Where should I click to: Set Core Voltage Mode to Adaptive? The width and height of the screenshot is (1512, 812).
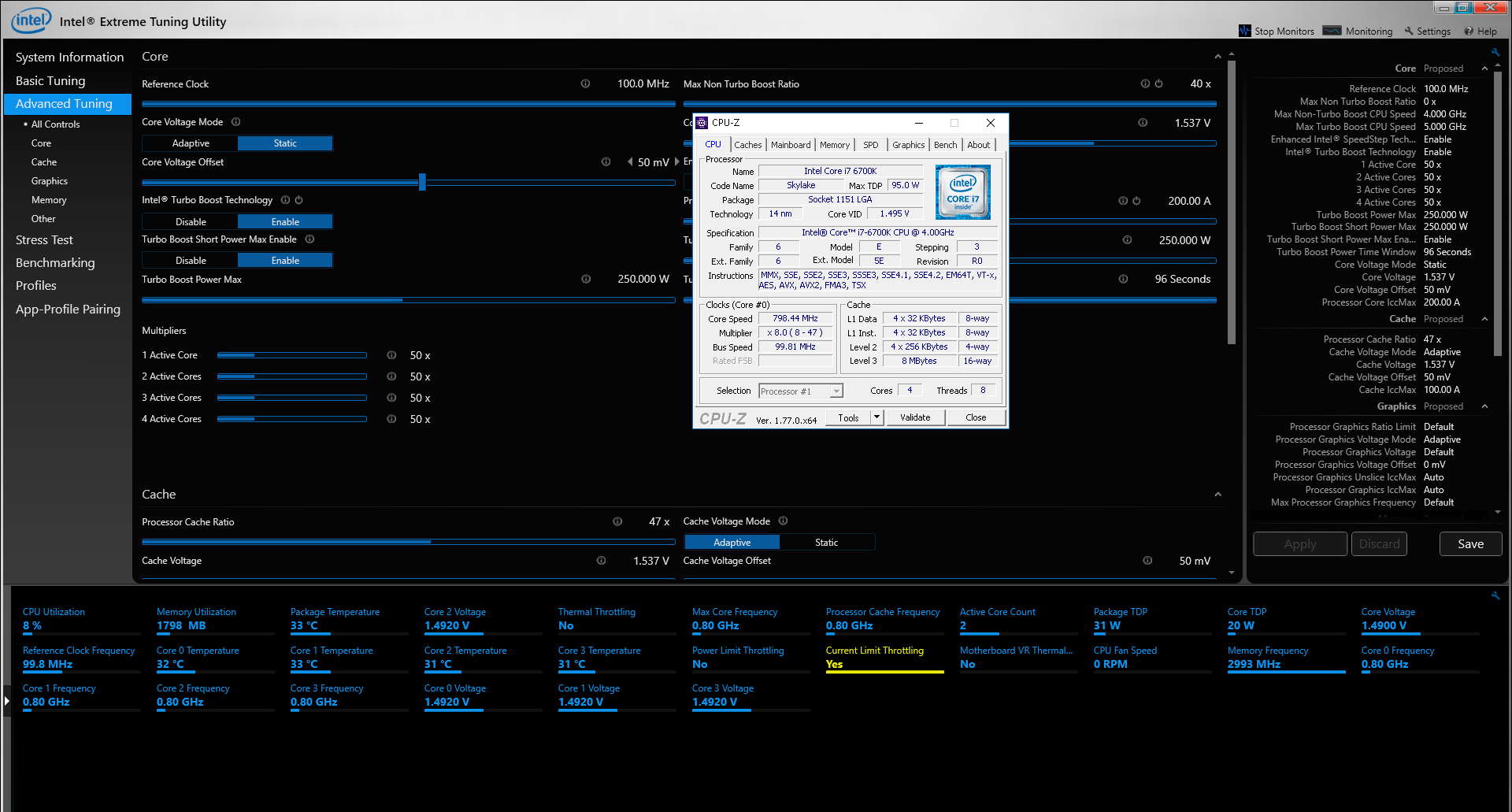pyautogui.click(x=191, y=143)
